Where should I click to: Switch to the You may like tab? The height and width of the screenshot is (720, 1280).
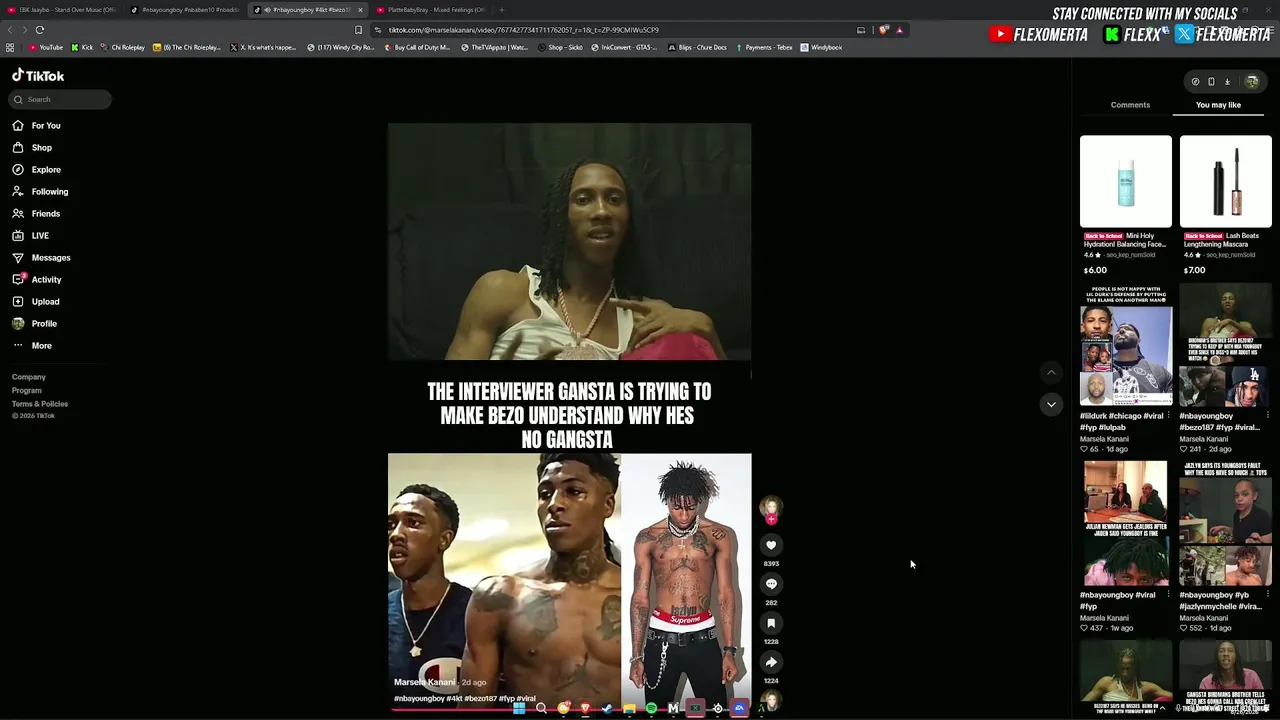(1218, 105)
